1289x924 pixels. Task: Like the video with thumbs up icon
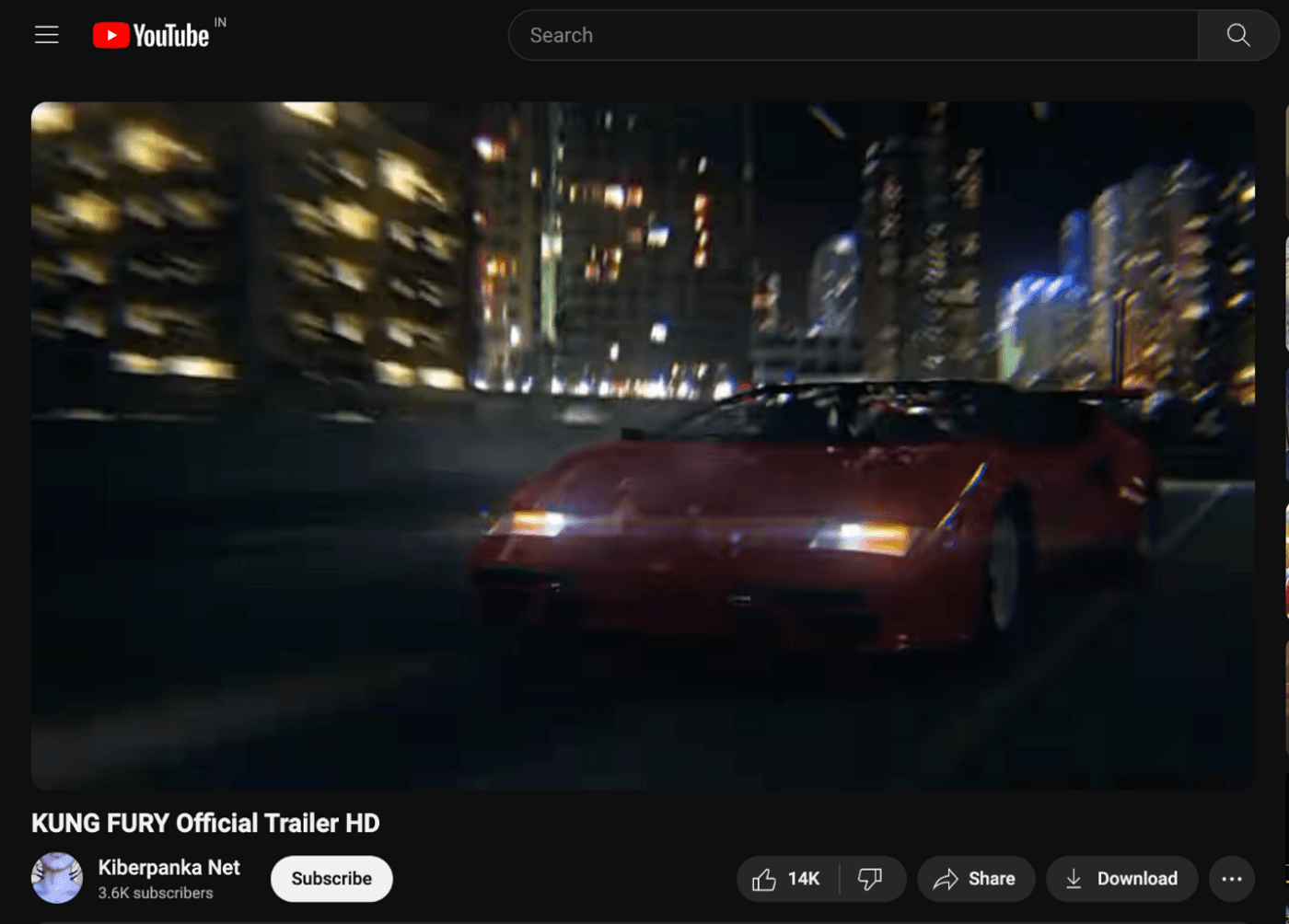tap(764, 880)
